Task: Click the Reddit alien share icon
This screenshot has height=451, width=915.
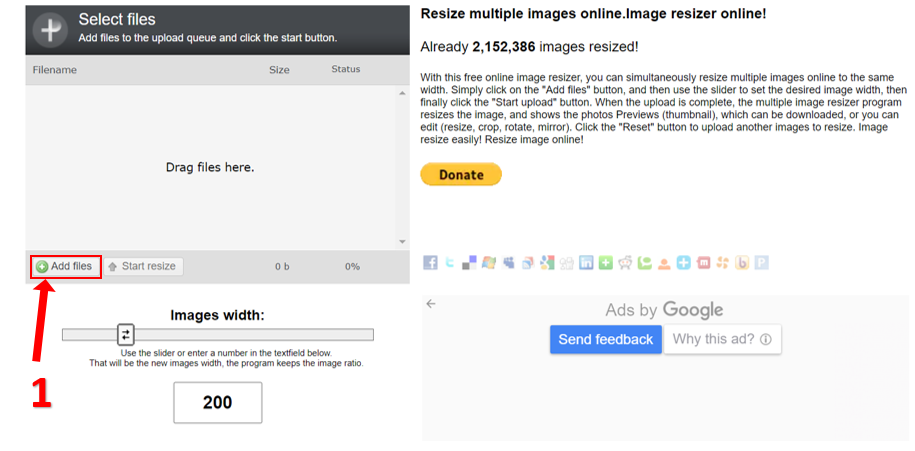Action: click(625, 263)
